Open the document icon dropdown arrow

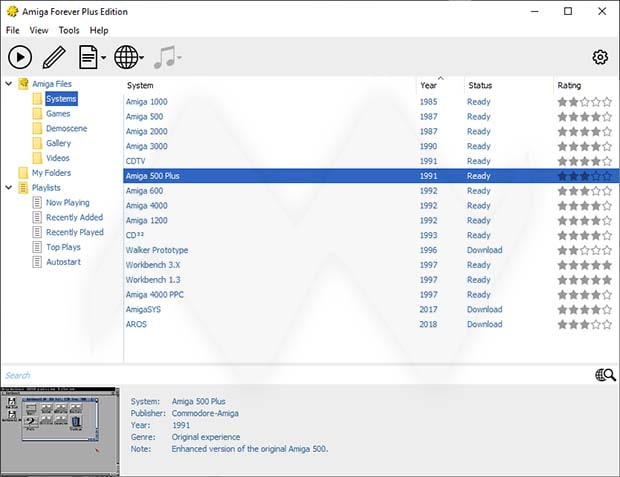[x=104, y=58]
